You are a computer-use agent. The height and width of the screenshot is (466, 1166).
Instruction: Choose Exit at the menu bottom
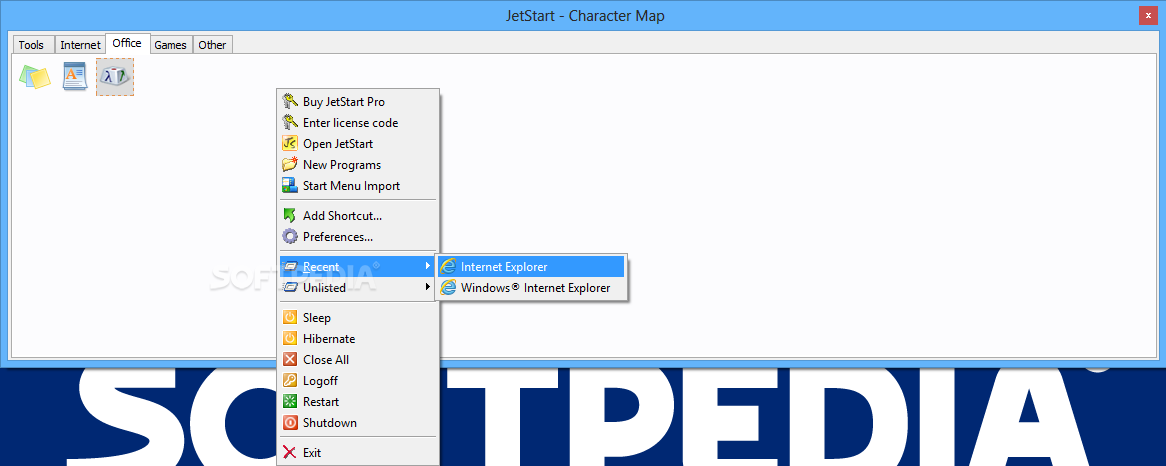[358, 452]
